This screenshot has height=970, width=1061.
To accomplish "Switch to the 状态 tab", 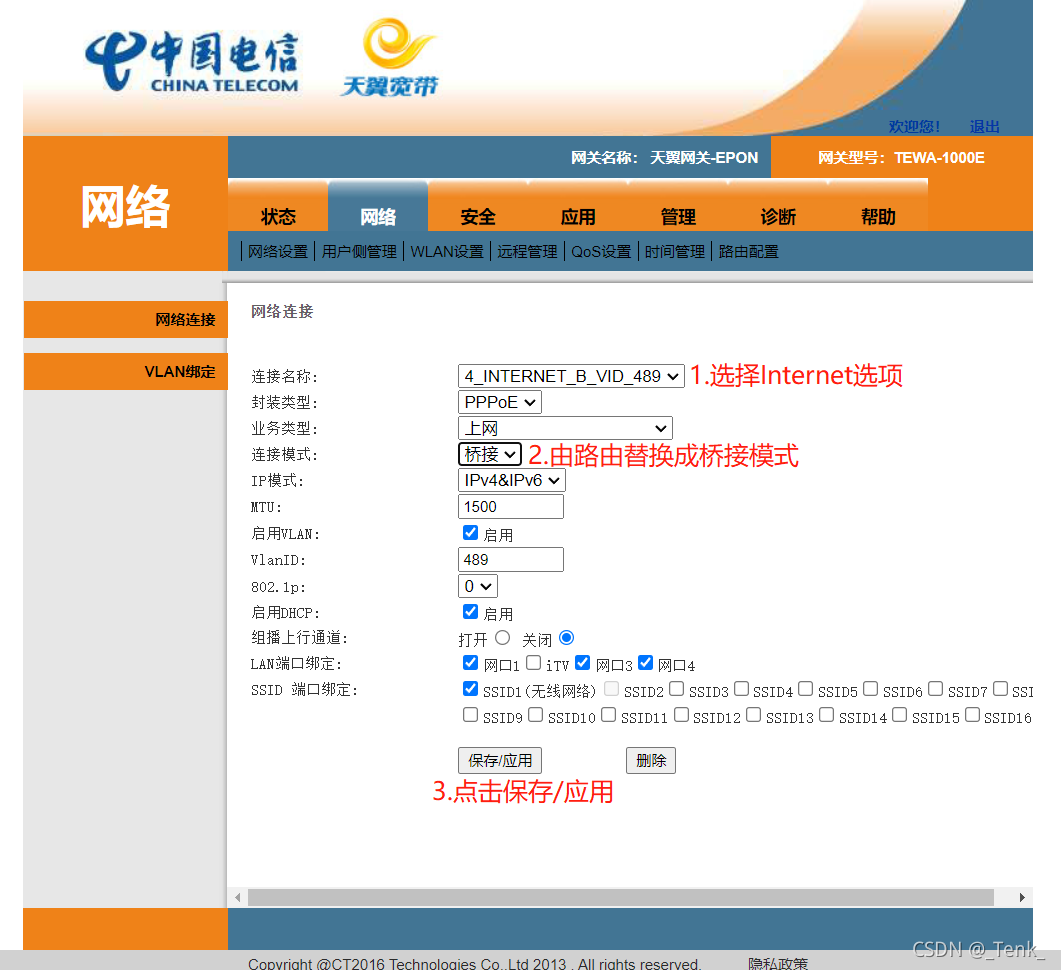I will click(279, 216).
